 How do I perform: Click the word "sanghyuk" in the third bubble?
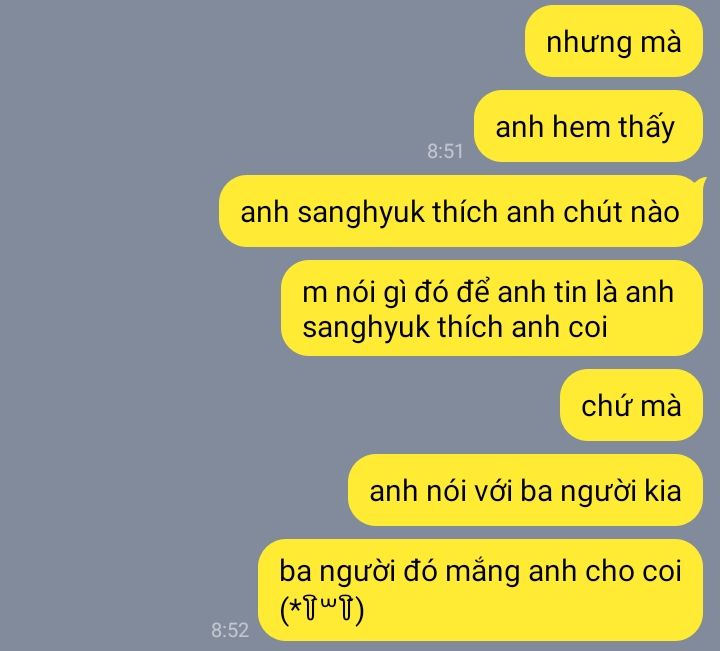point(361,213)
